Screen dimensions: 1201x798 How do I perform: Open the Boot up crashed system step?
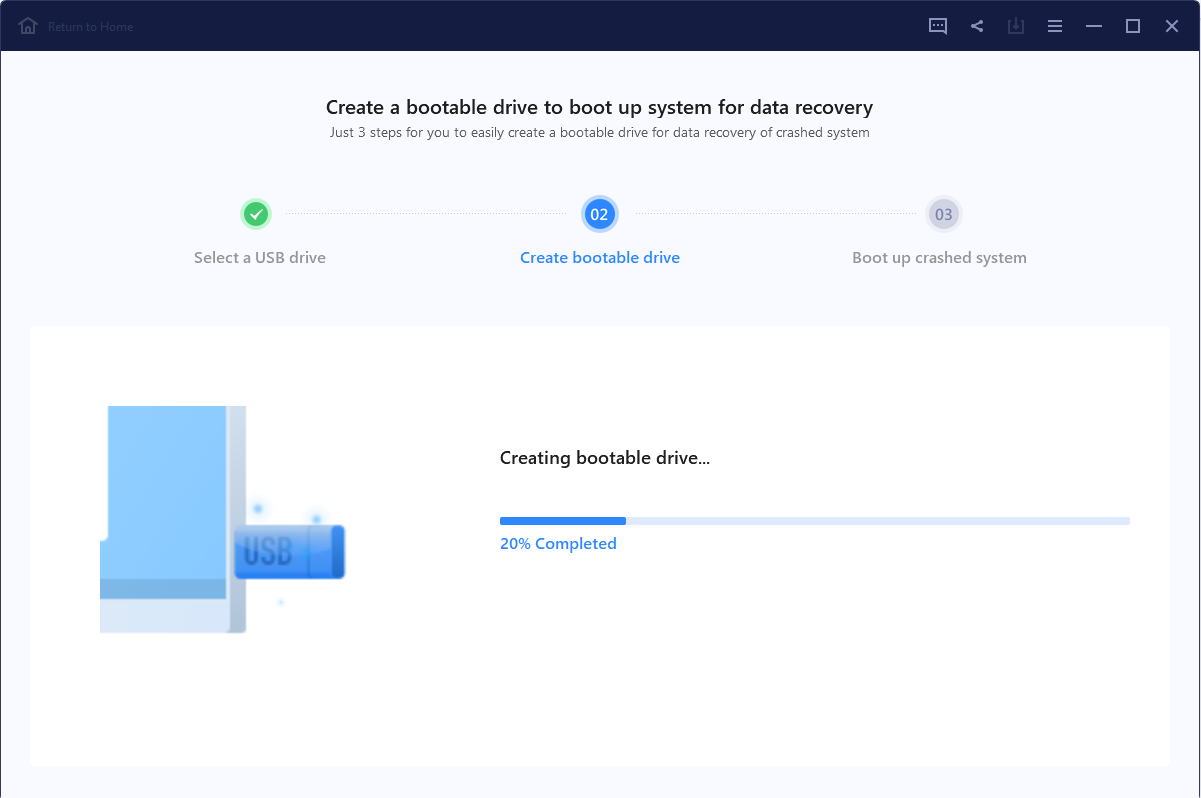pyautogui.click(x=939, y=257)
